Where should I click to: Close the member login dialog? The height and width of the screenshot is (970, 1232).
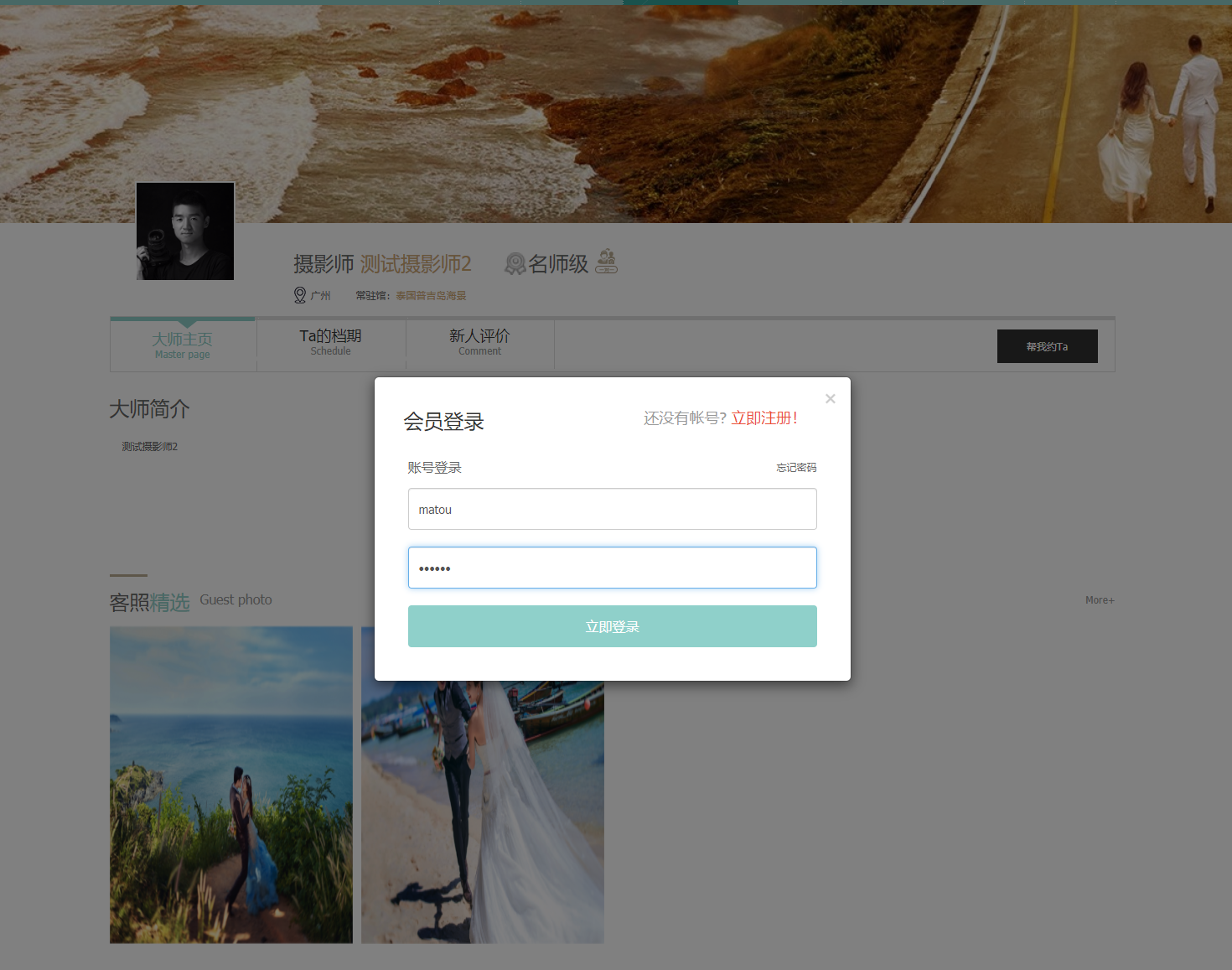pyautogui.click(x=830, y=399)
